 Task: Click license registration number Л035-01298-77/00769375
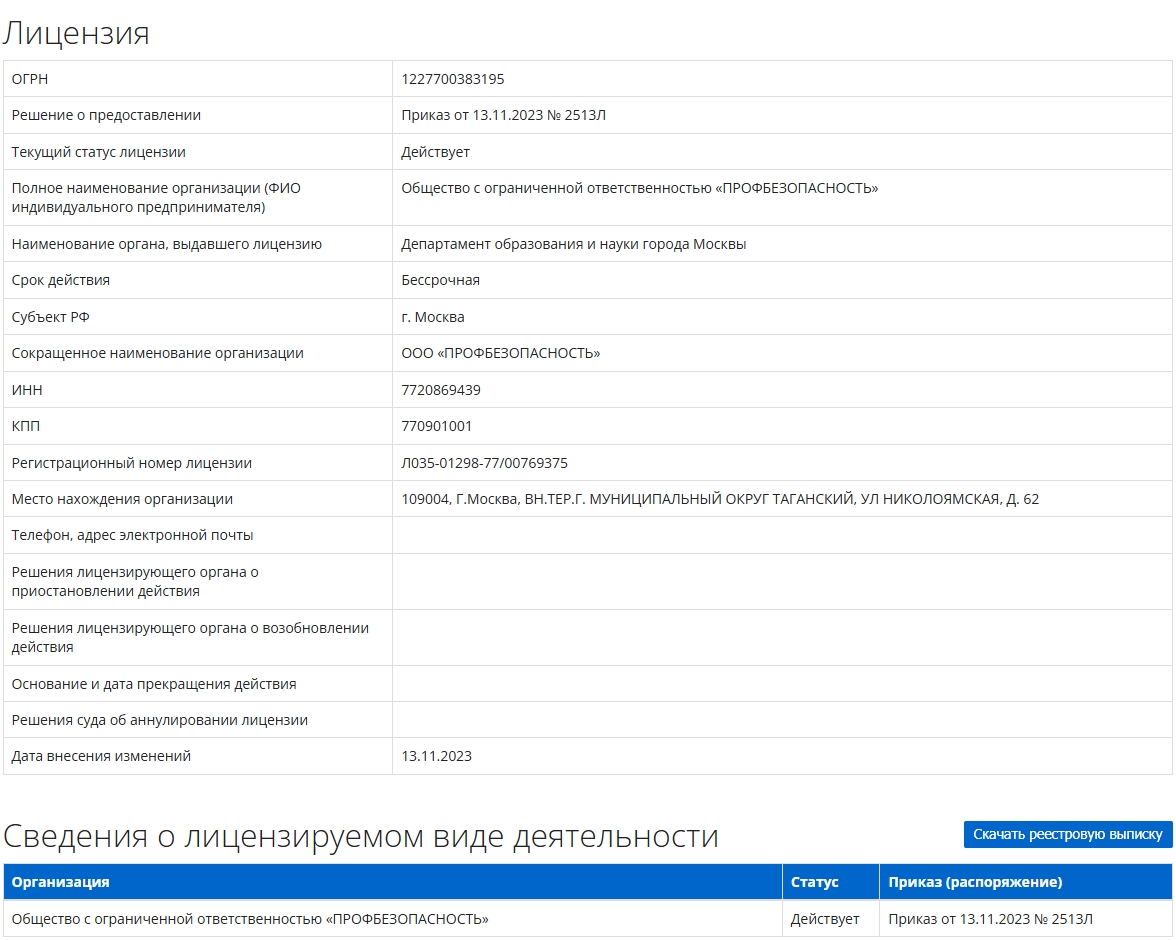tap(485, 463)
